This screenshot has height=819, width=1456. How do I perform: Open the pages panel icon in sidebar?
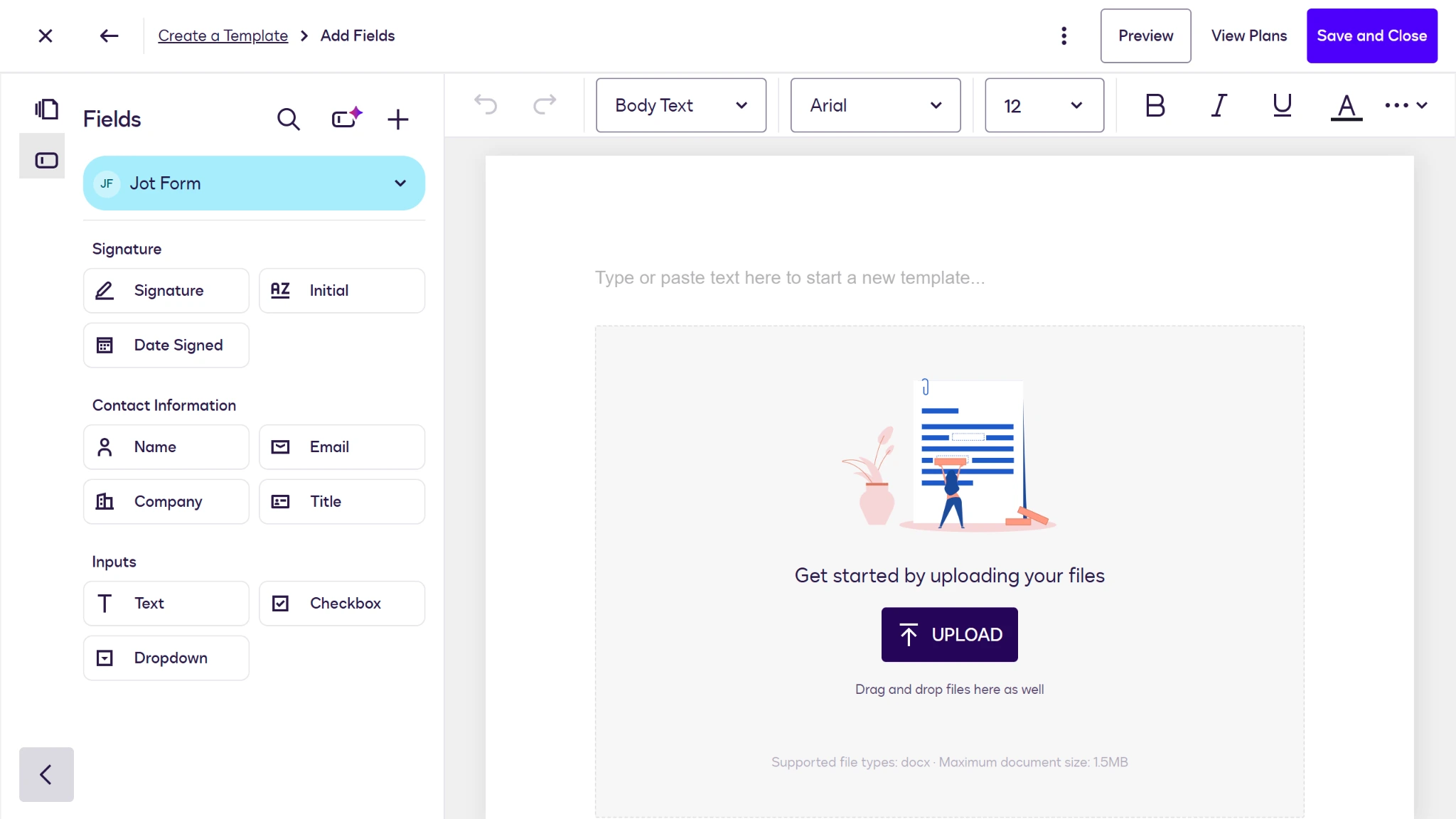point(46,109)
